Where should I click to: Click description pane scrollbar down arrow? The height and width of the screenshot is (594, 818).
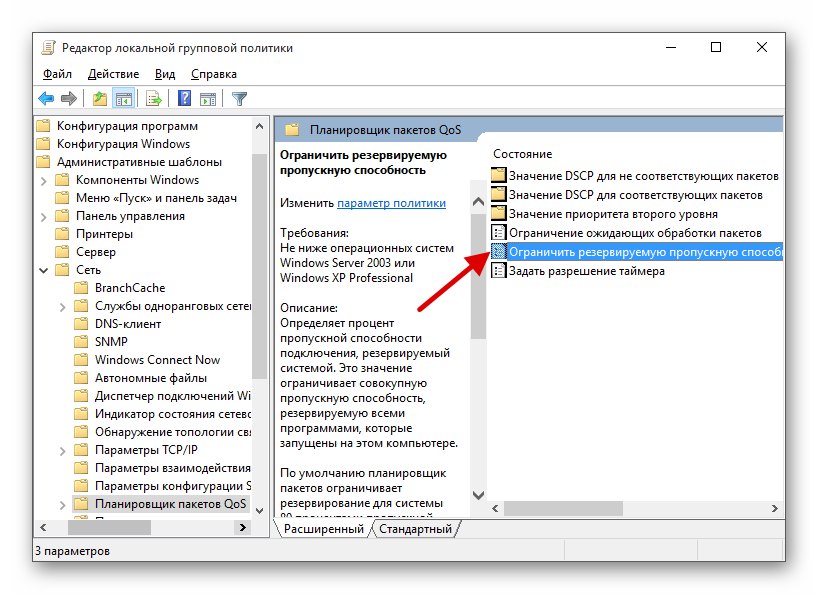click(x=478, y=495)
